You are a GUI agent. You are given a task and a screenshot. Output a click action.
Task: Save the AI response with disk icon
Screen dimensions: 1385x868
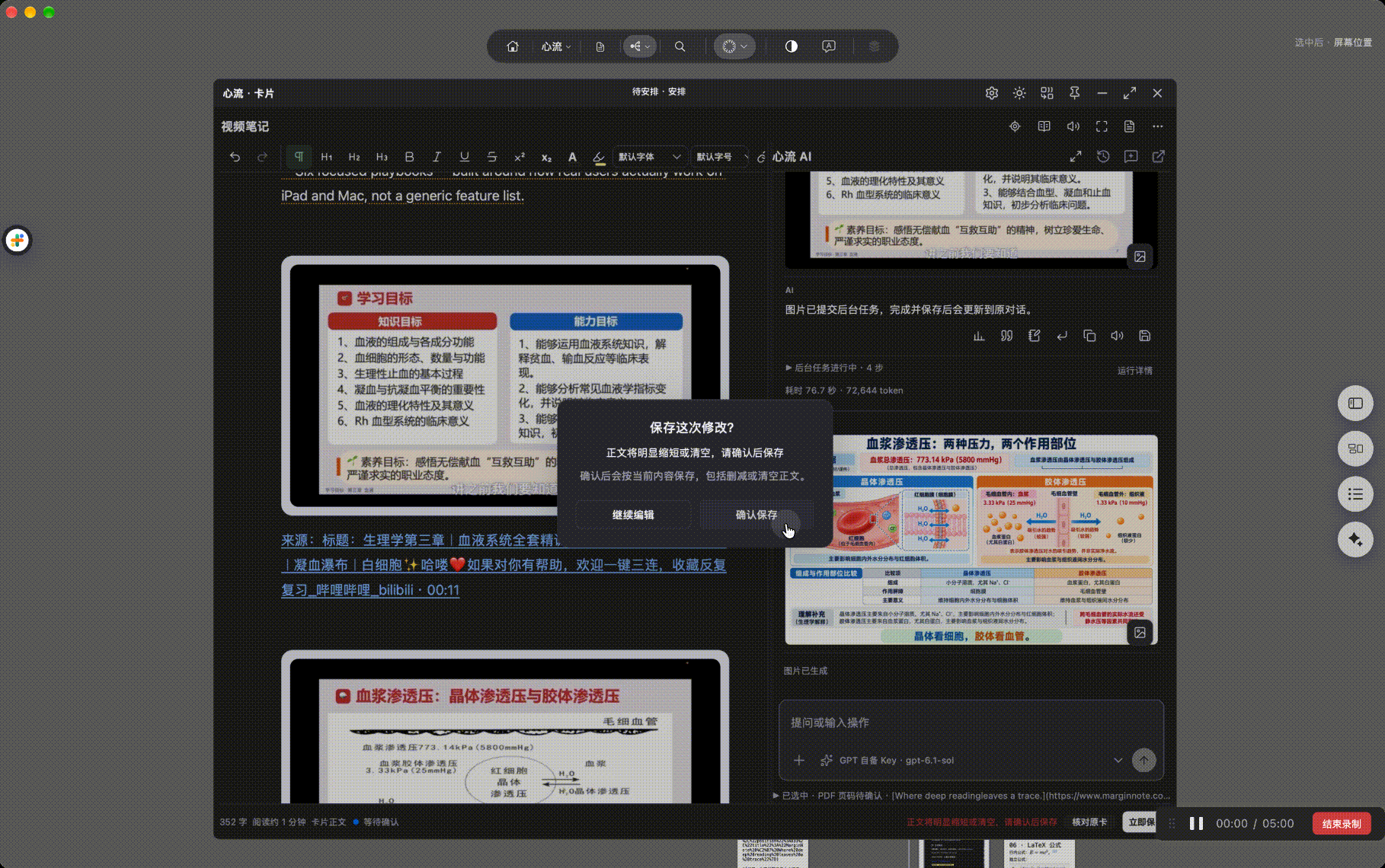click(x=1144, y=336)
